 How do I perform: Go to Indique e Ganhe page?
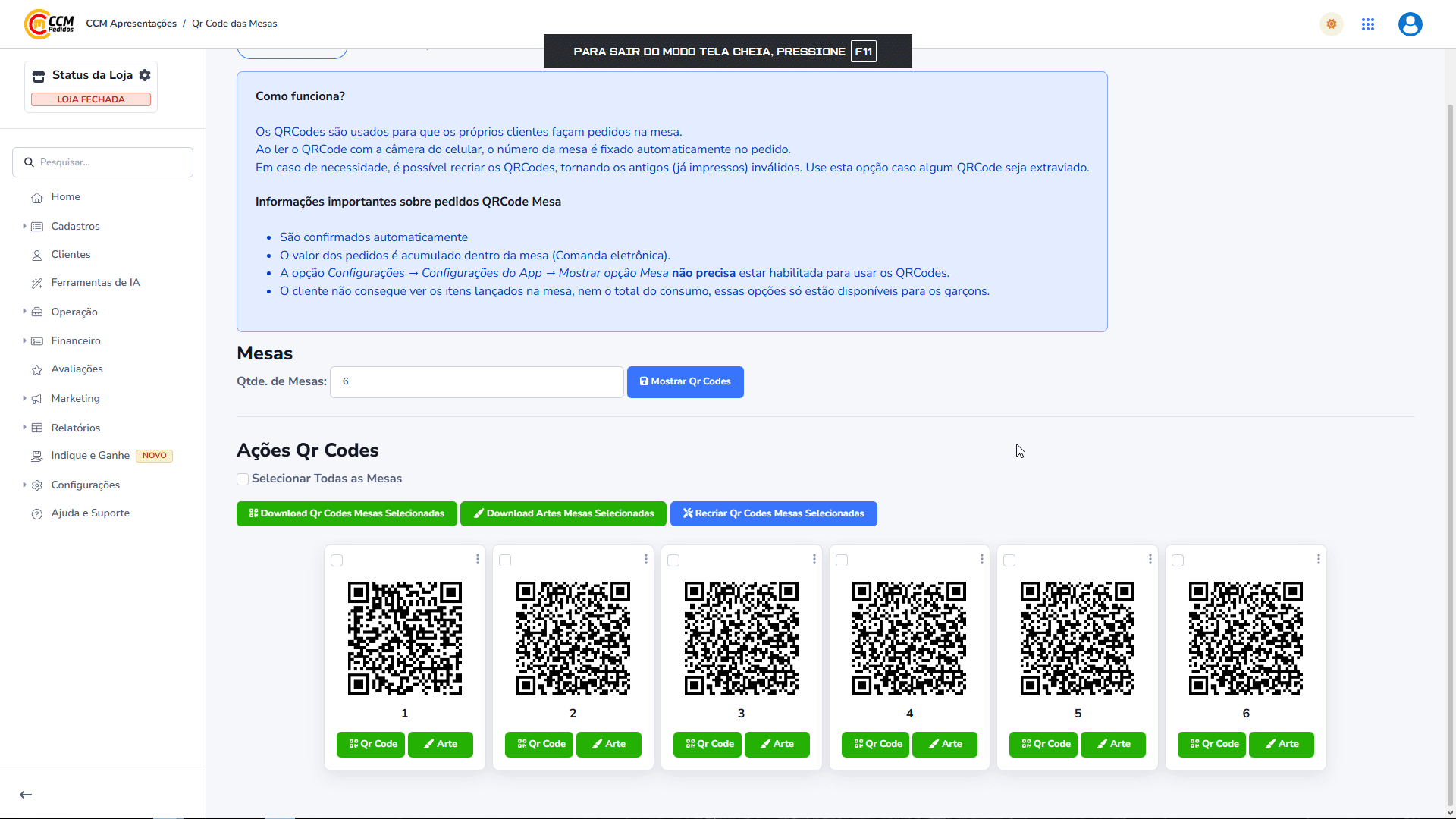coord(89,455)
